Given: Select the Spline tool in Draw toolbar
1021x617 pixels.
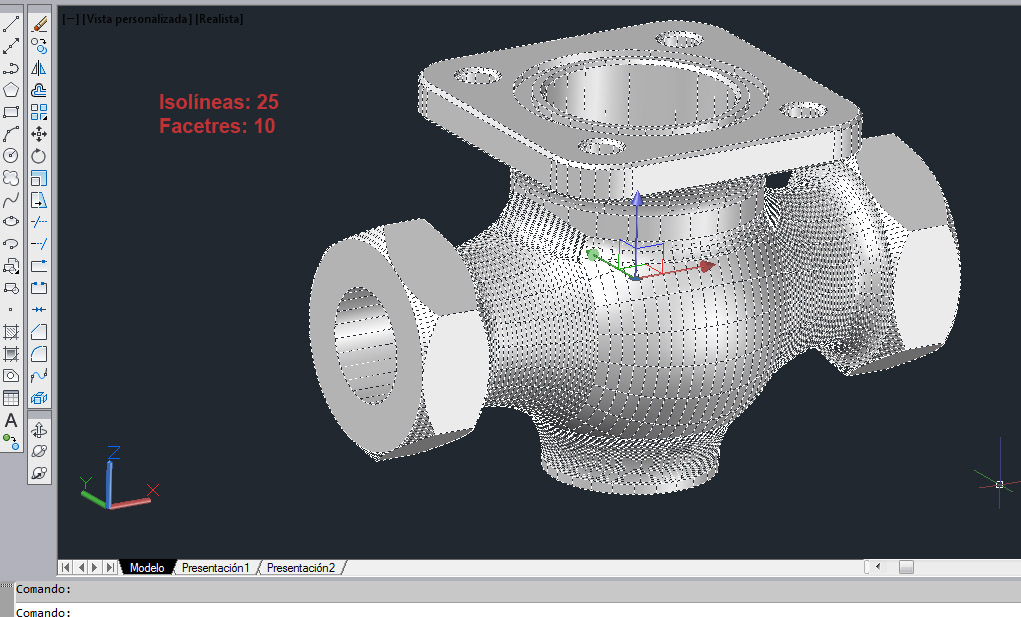Looking at the screenshot, I should tap(11, 200).
